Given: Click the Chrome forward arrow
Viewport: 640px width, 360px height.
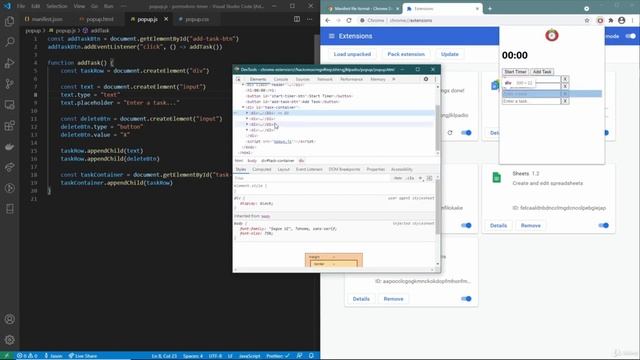Looking at the screenshot, I should click(338, 20).
